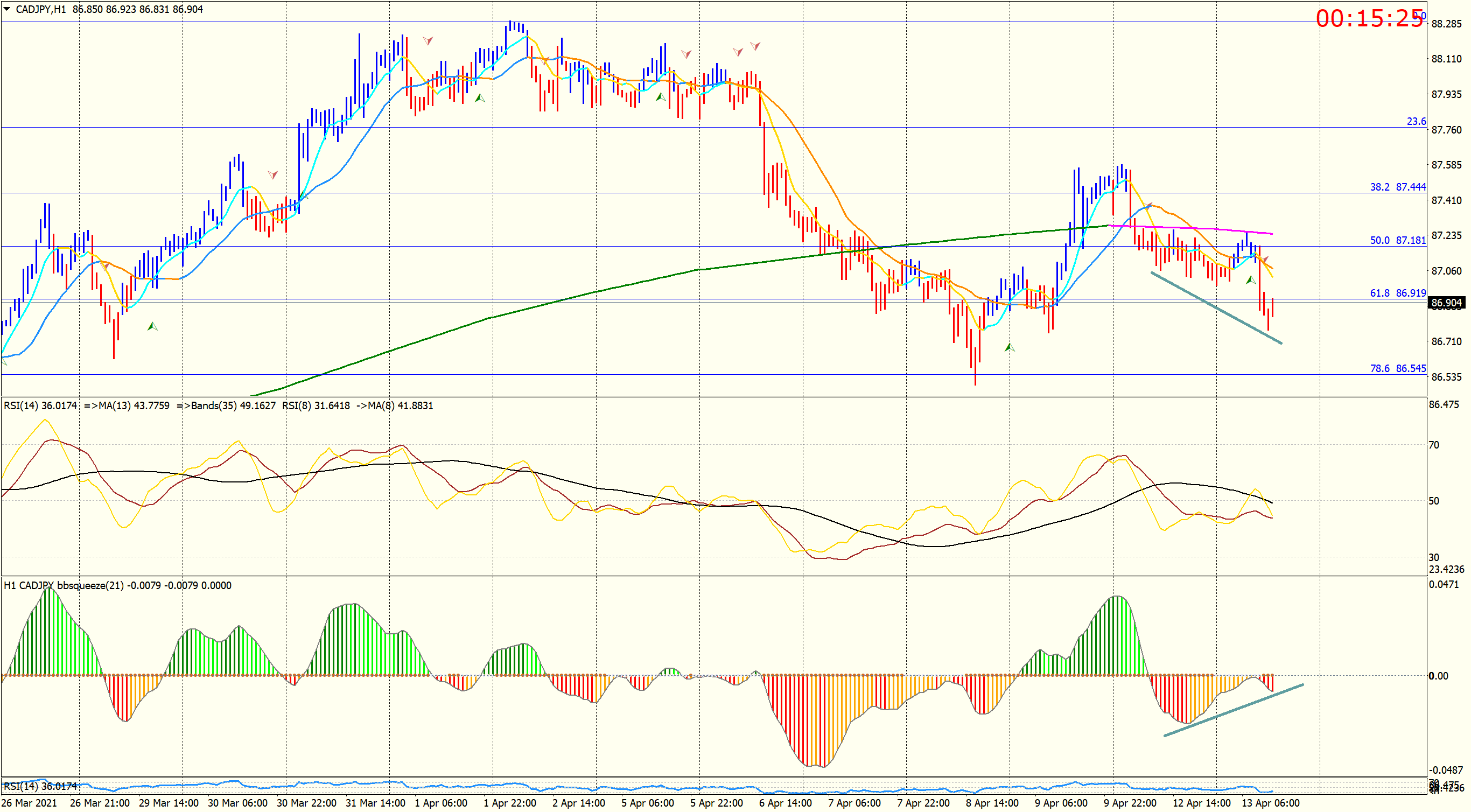Screen dimensions: 1471x812
Task: Select the 38.2 87.444 Fibonacci level label
Action: (1397, 187)
